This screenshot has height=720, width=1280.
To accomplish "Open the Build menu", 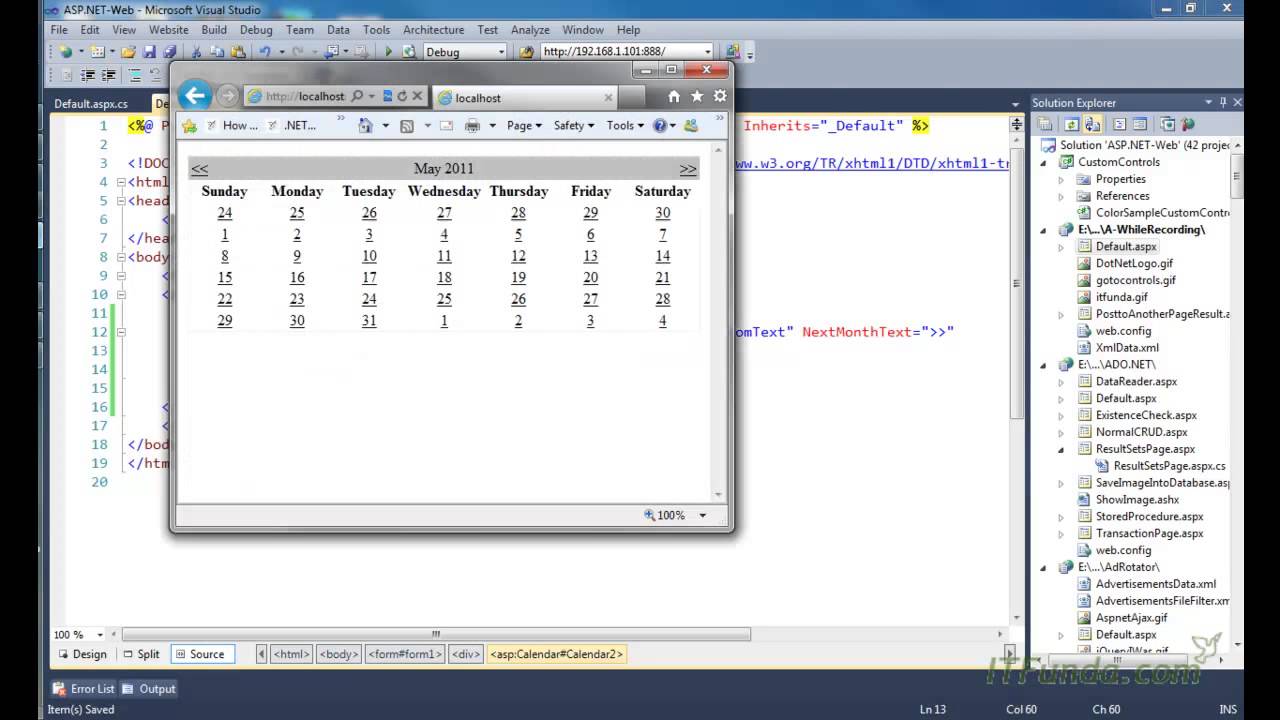I will tap(214, 30).
